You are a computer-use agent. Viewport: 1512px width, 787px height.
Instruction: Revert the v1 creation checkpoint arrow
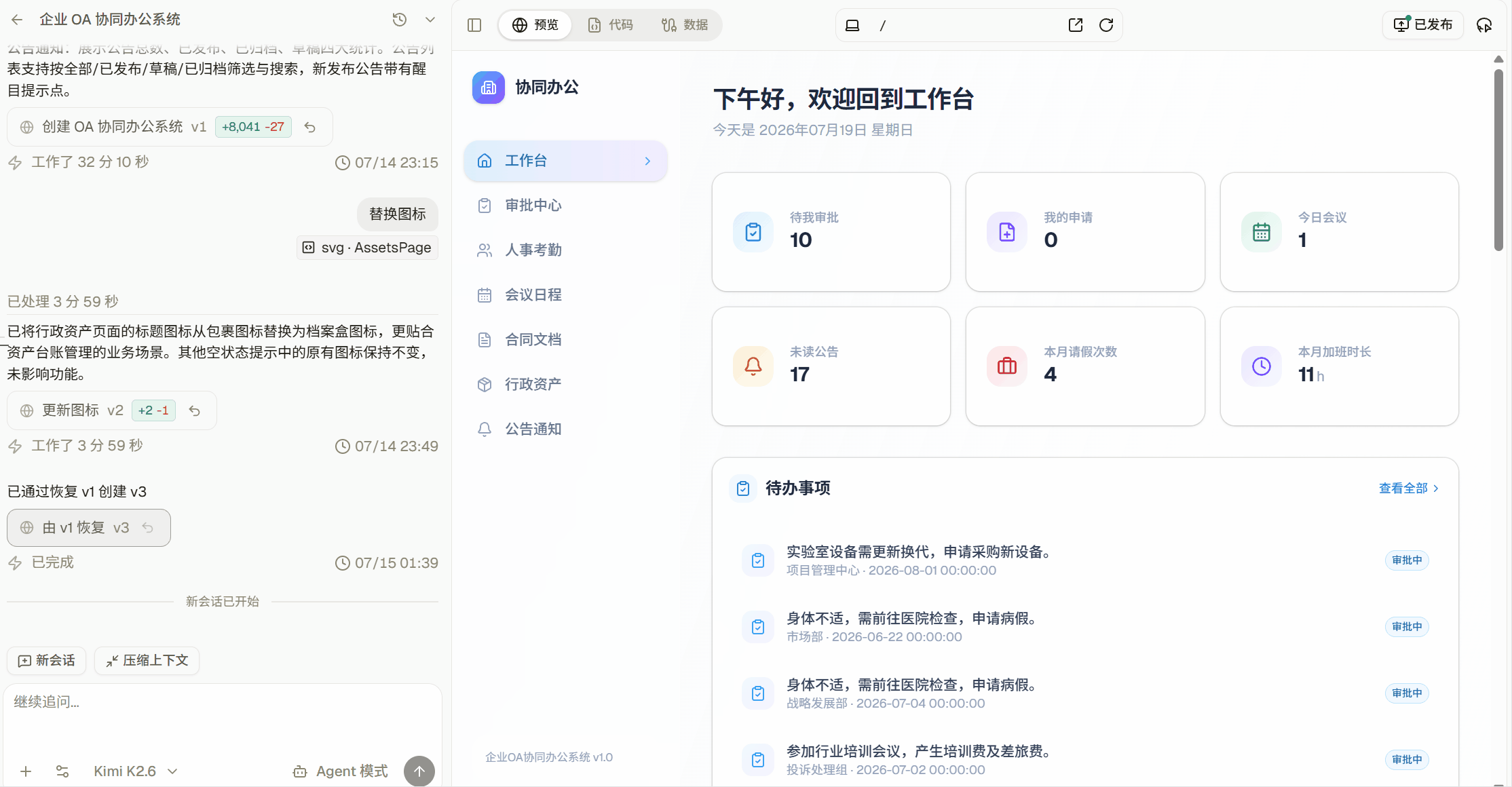[310, 127]
